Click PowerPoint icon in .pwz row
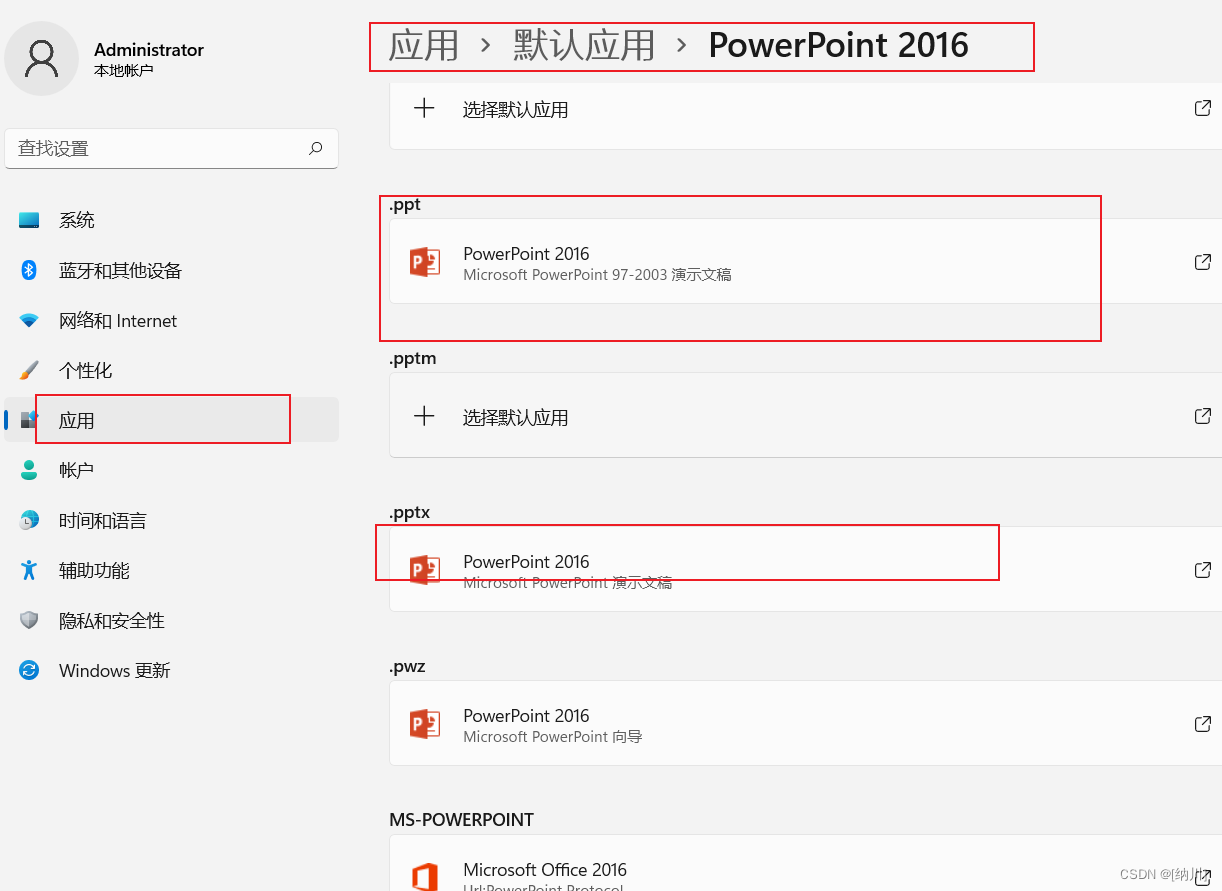 coord(425,724)
